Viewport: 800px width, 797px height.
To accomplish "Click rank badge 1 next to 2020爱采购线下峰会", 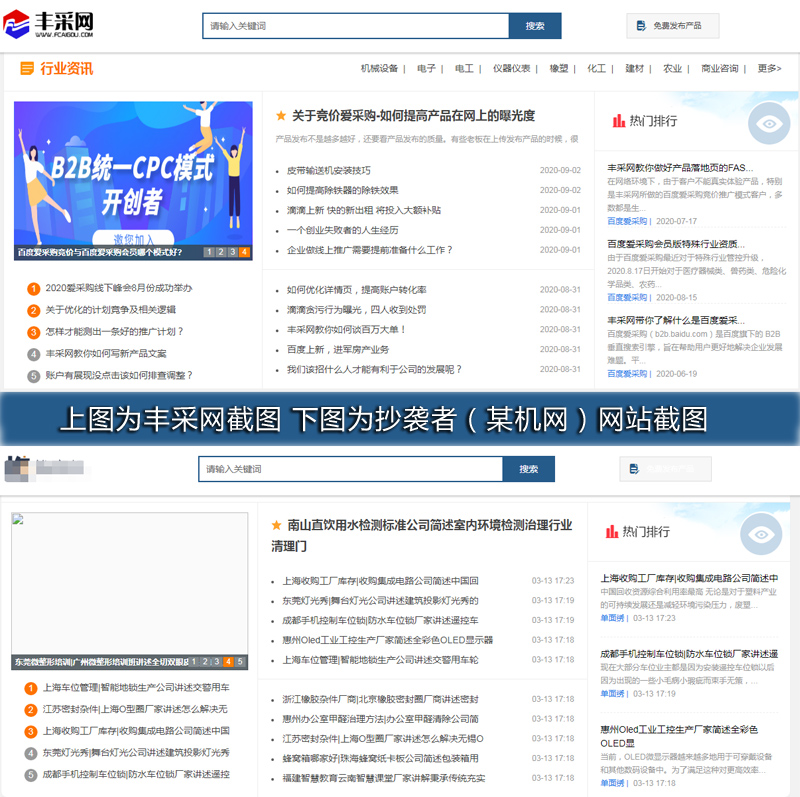I will 33,289.
